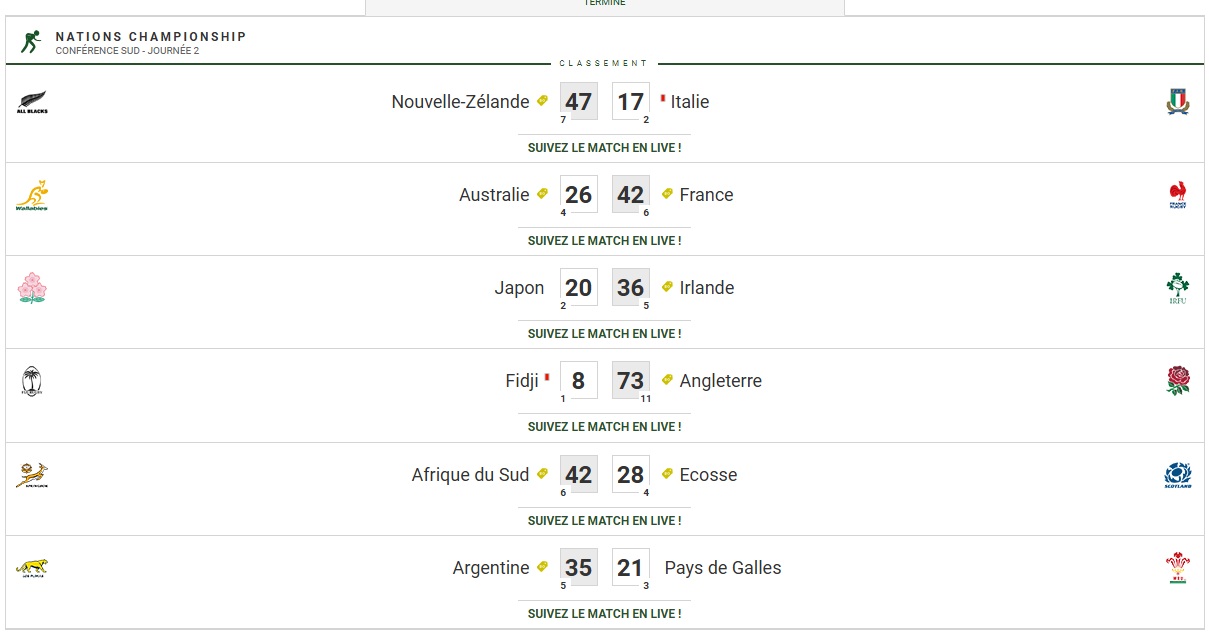1209x641 pixels.
Task: Follow live link under Australie vs France
Action: (x=604, y=241)
